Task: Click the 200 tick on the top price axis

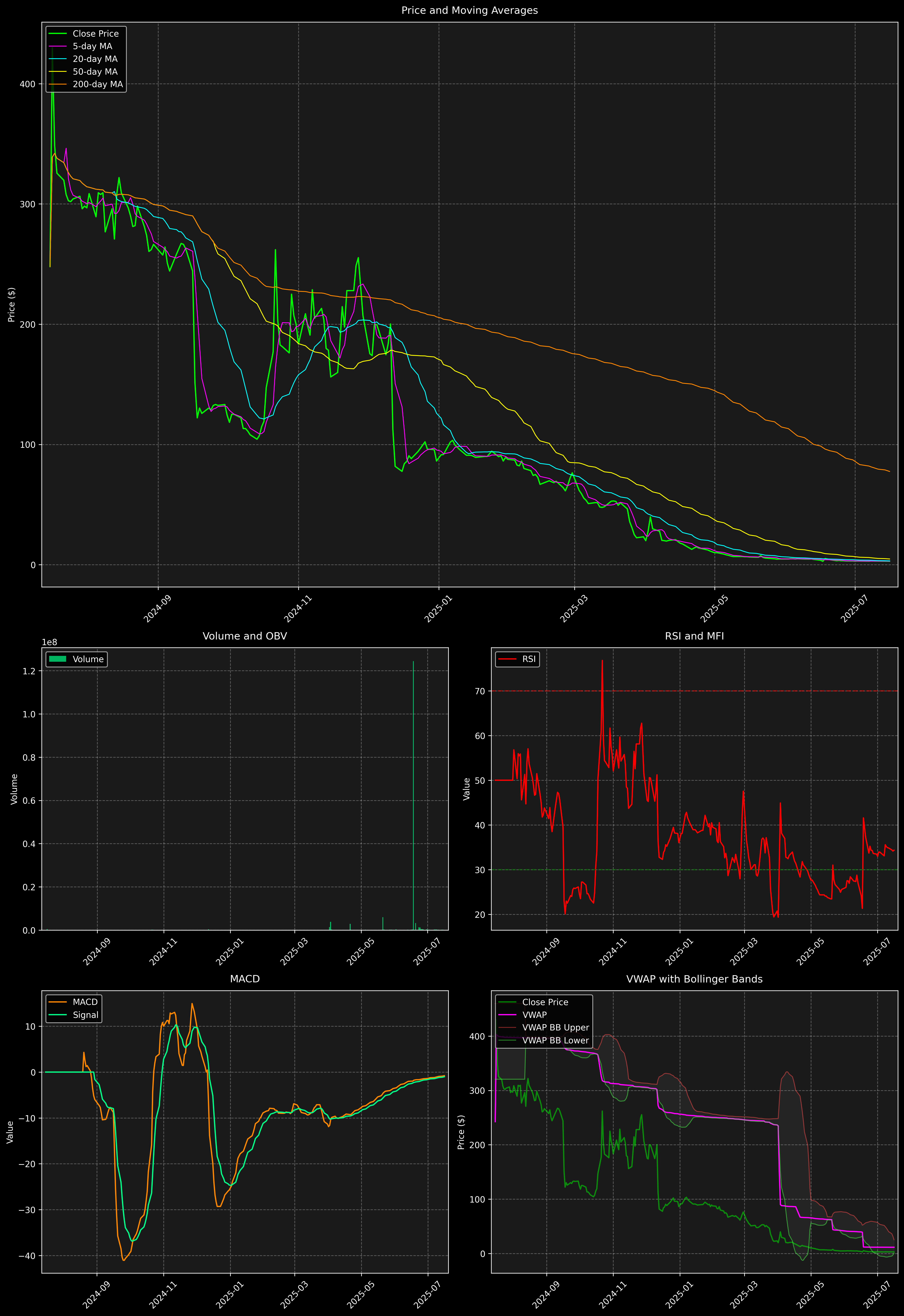Action: [28, 324]
